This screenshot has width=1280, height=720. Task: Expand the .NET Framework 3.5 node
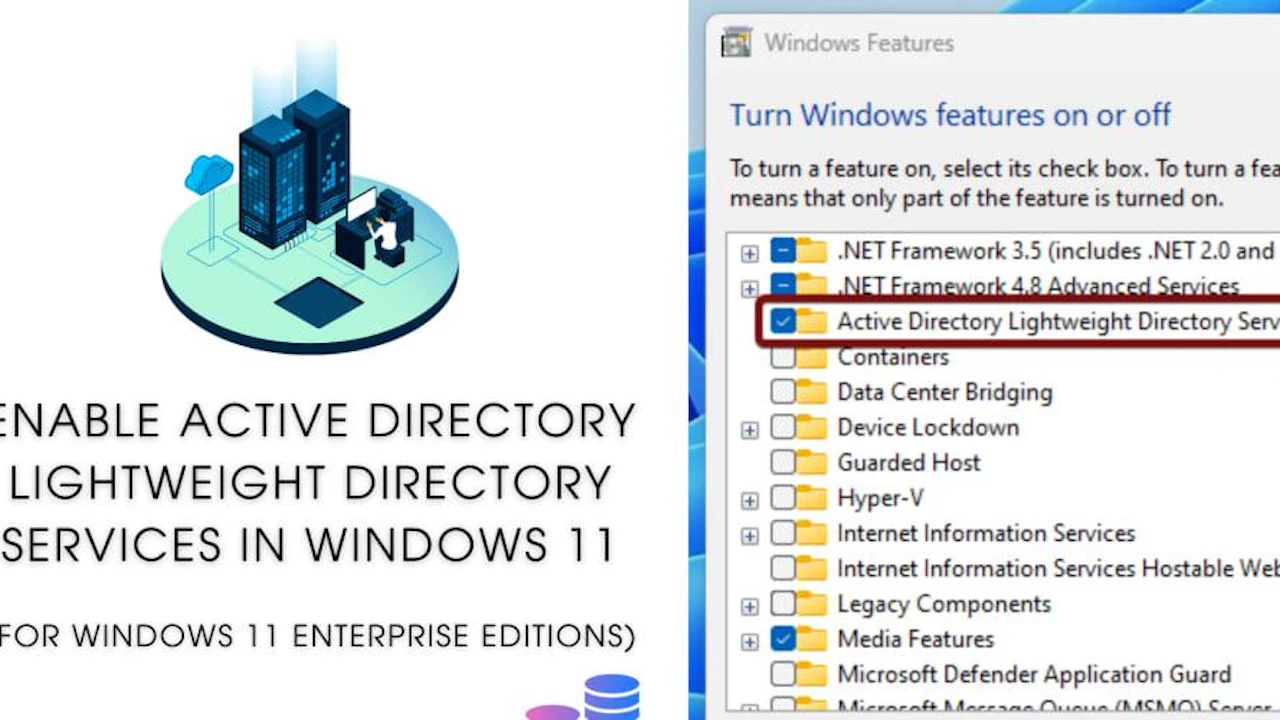pos(749,253)
